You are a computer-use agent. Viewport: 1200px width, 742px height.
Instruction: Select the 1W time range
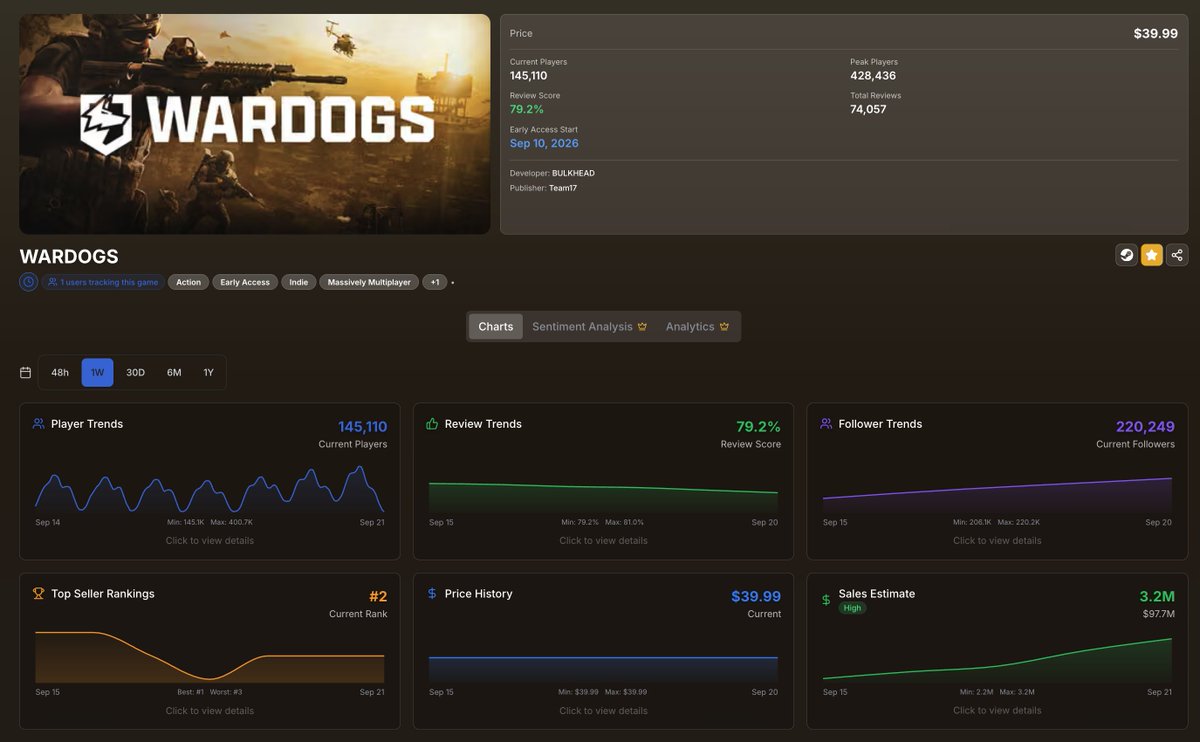click(97, 373)
